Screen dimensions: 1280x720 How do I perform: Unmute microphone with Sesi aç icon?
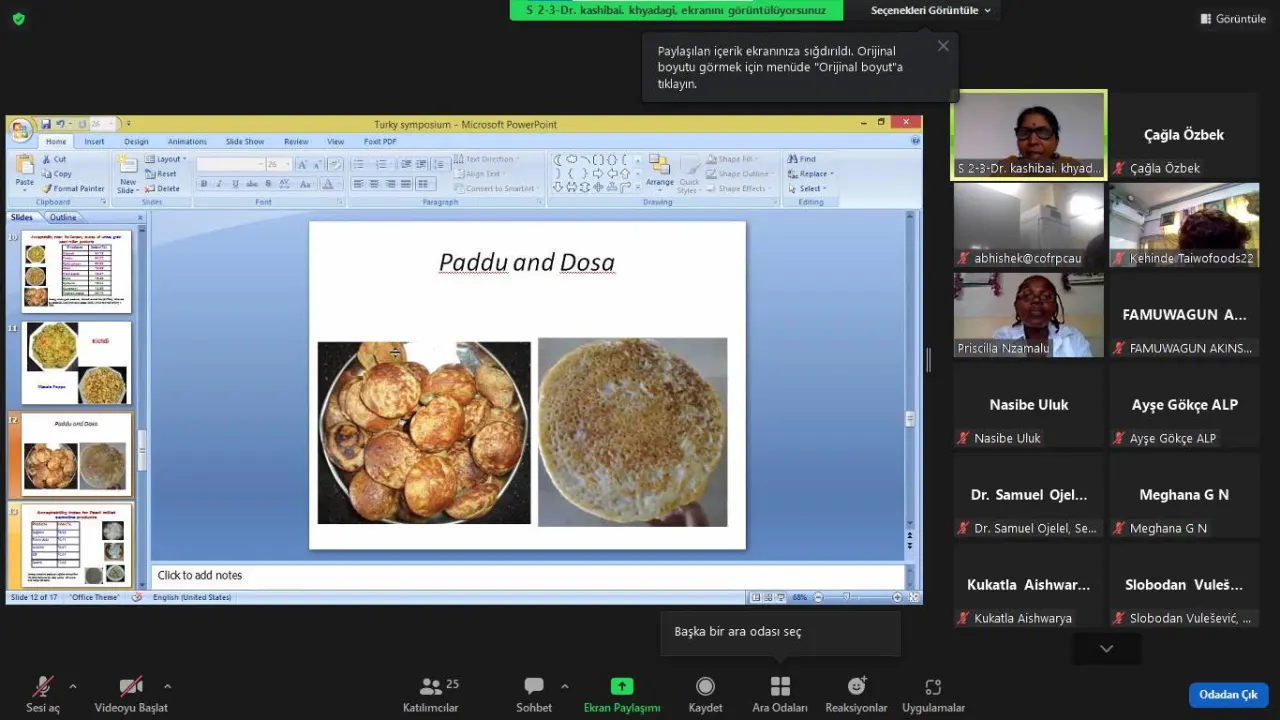pos(42,687)
